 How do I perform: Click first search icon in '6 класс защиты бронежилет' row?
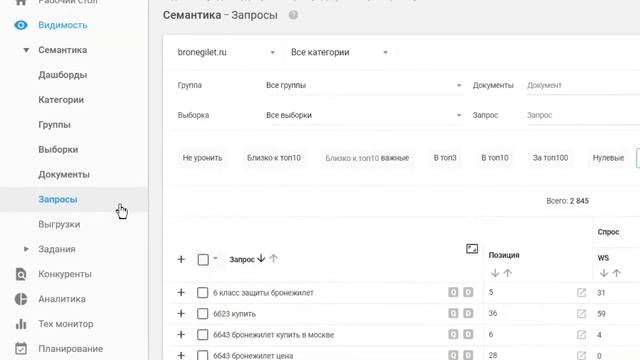coord(453,292)
